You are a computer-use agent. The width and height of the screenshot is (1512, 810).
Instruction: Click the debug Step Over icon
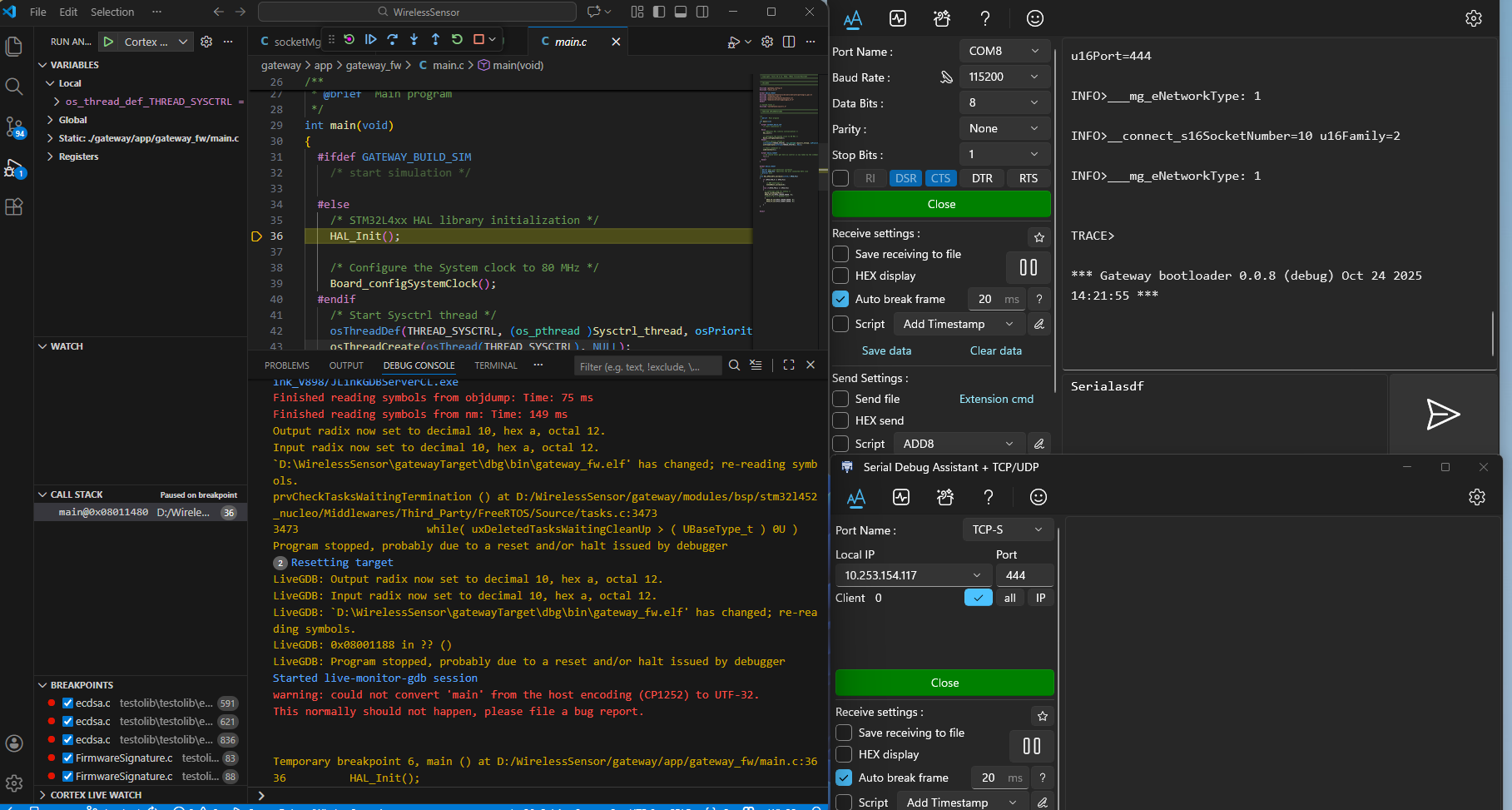pyautogui.click(x=392, y=39)
